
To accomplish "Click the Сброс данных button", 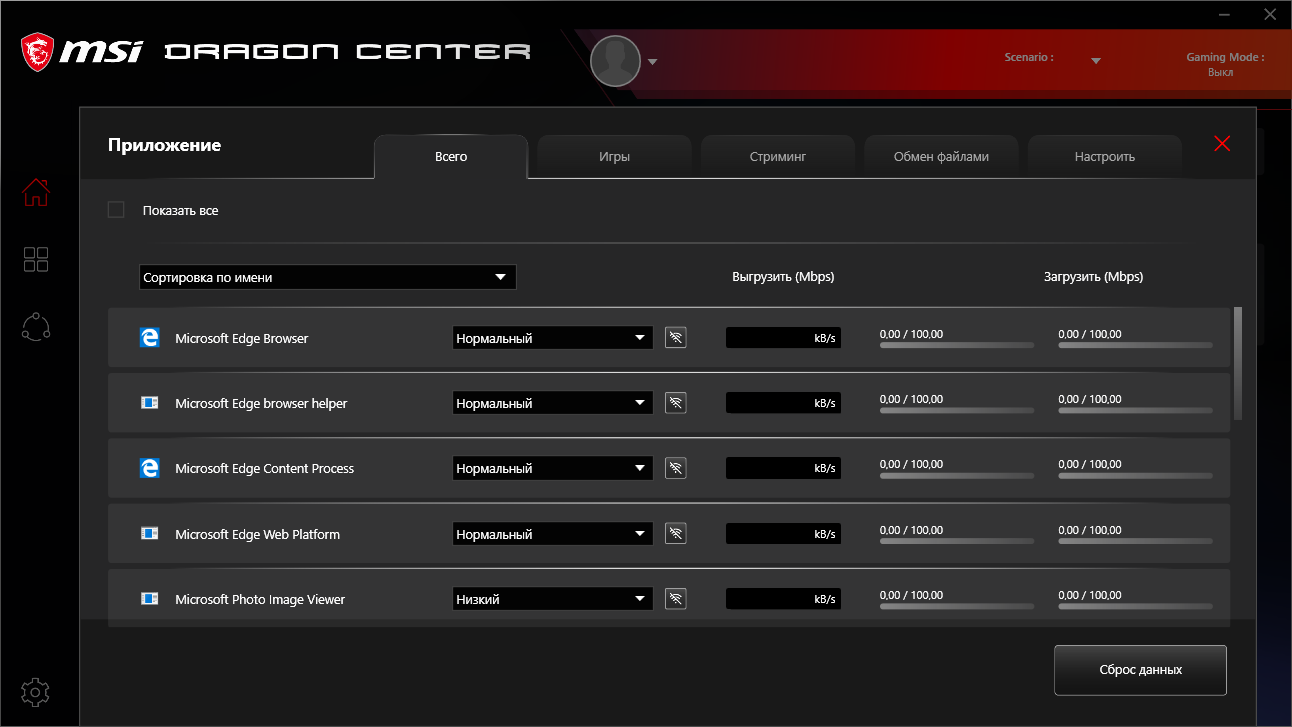I will [1140, 670].
